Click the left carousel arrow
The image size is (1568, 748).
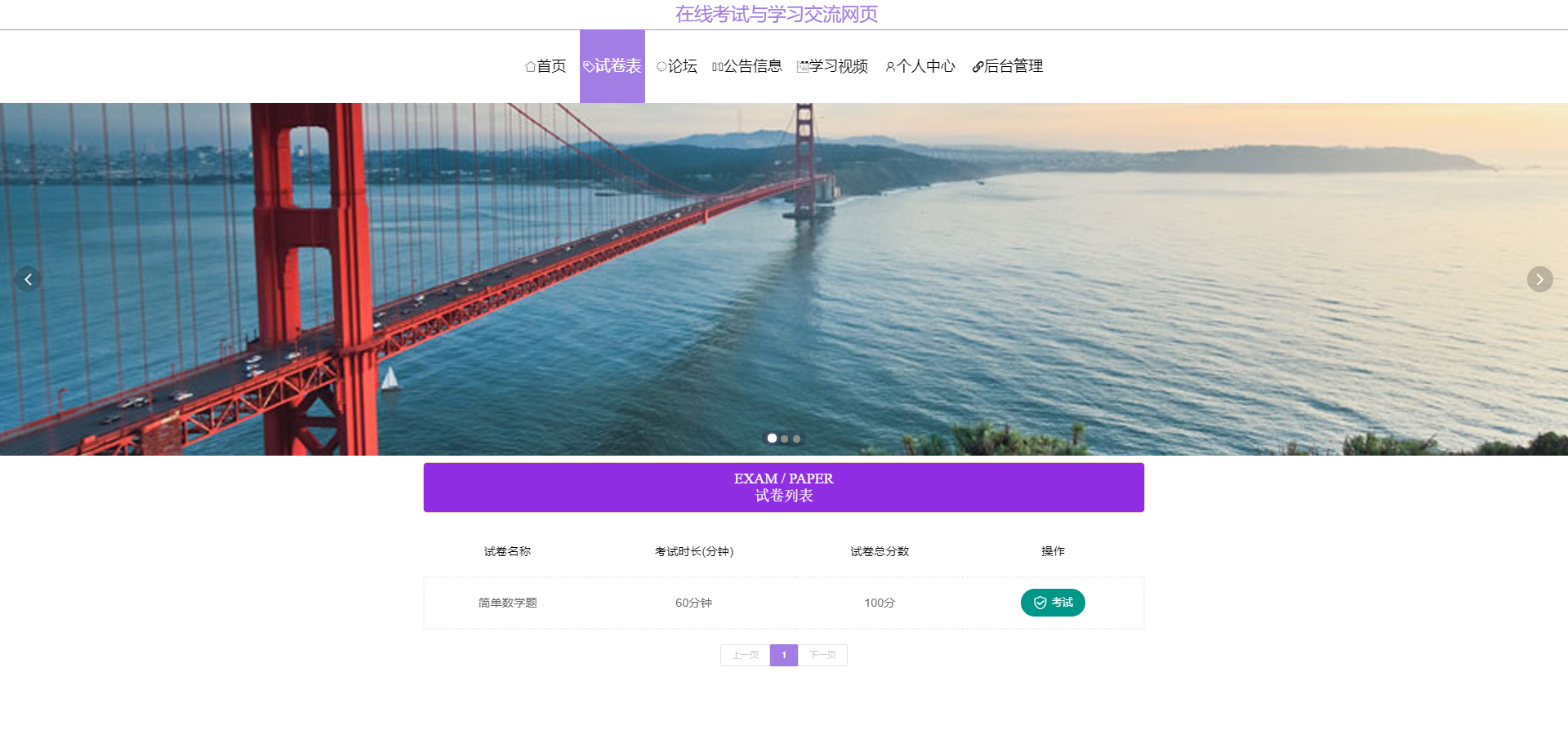pos(28,278)
